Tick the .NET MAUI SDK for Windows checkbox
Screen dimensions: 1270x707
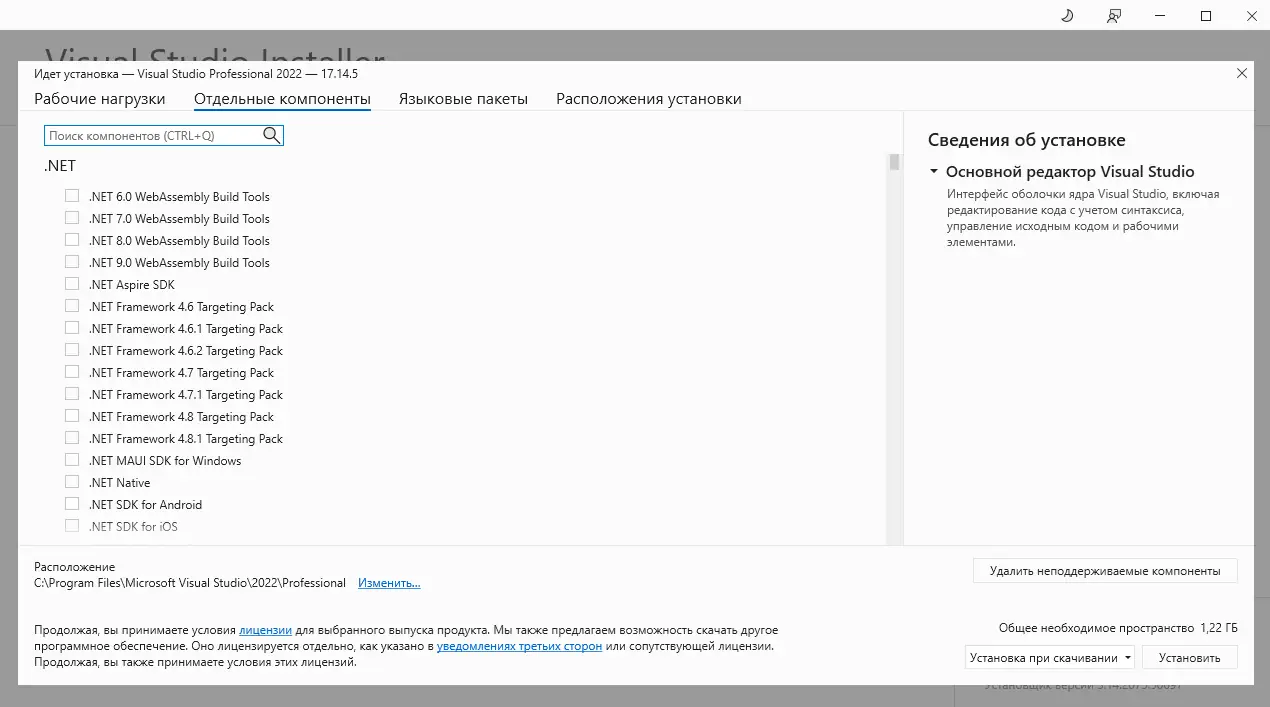(72, 460)
